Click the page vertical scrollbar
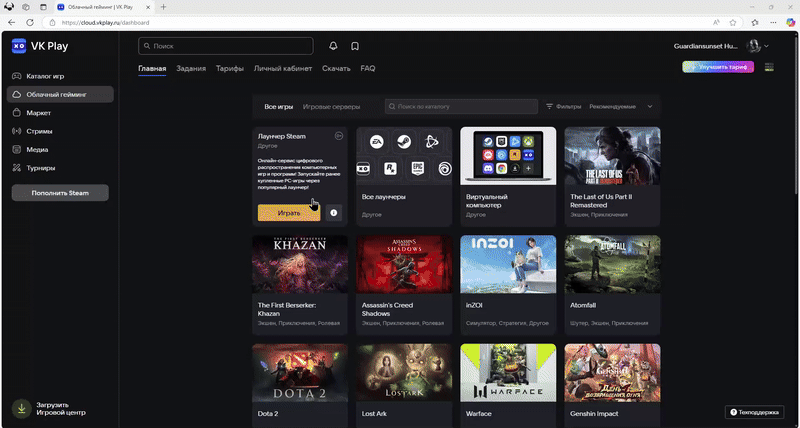Screen dimensions: 800x428 coord(797,115)
